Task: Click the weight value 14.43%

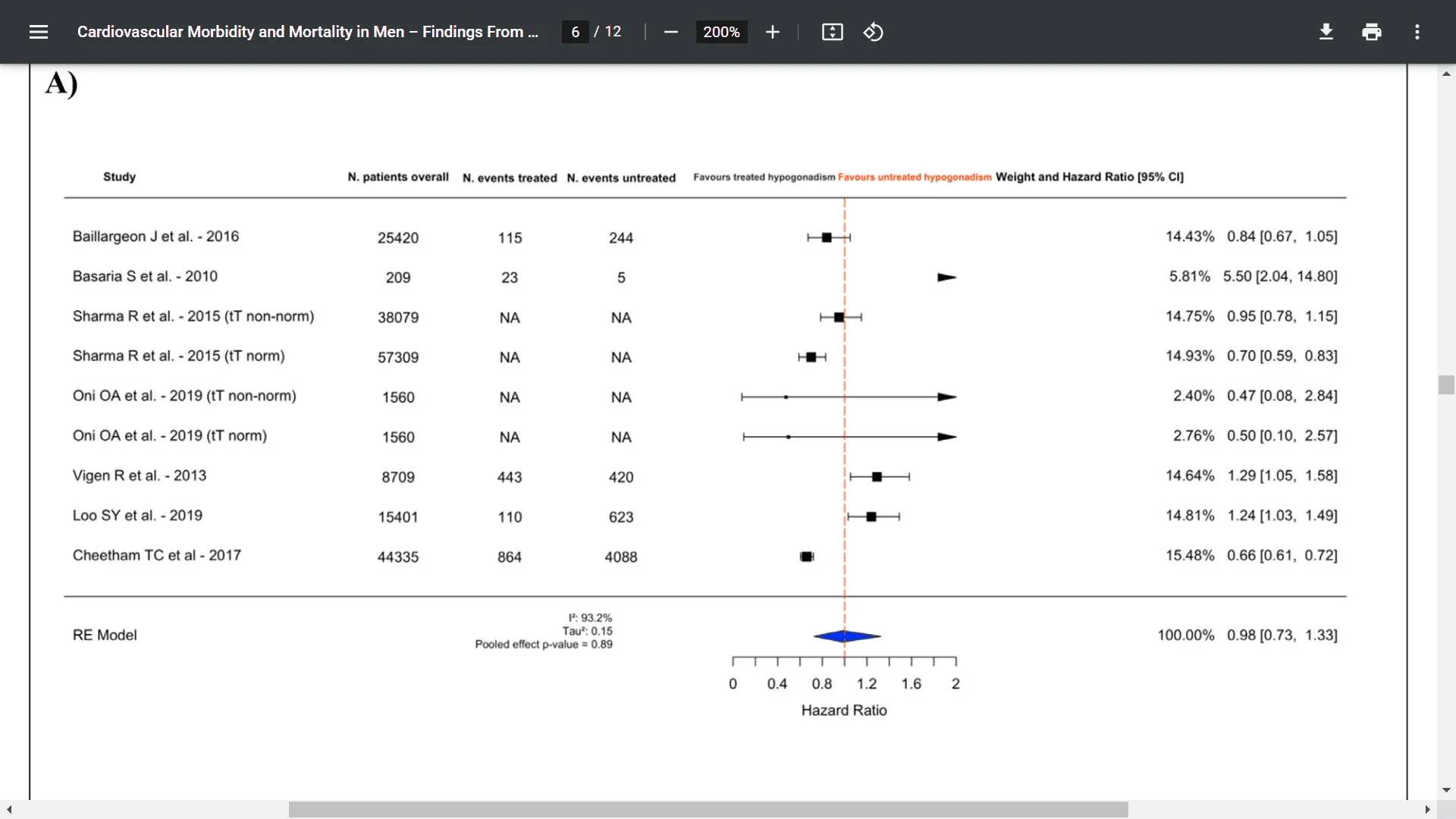Action: point(1190,237)
